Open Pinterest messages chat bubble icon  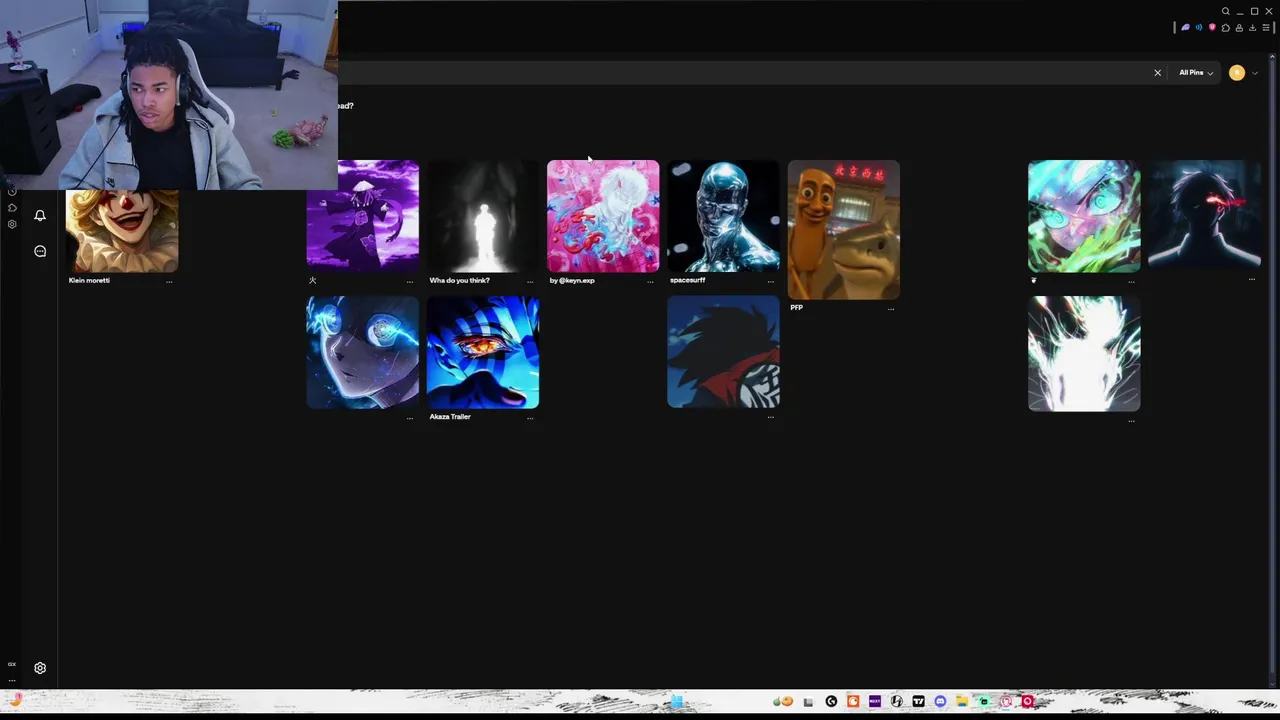tap(40, 251)
